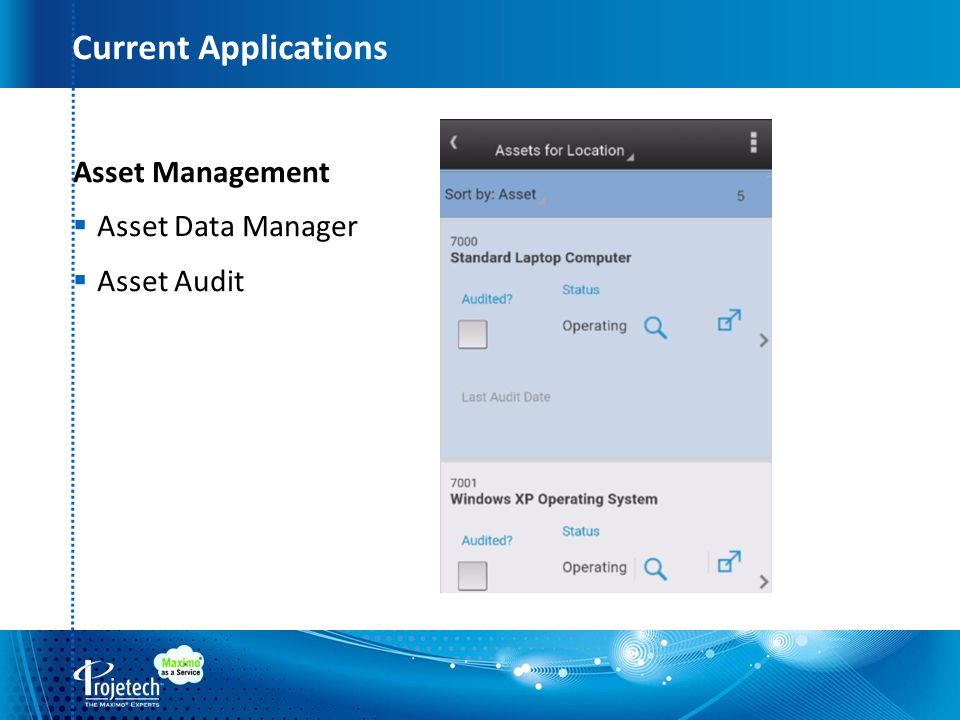960x720 pixels.
Task: Expand details chevron for asset 7001
Action: [x=763, y=582]
